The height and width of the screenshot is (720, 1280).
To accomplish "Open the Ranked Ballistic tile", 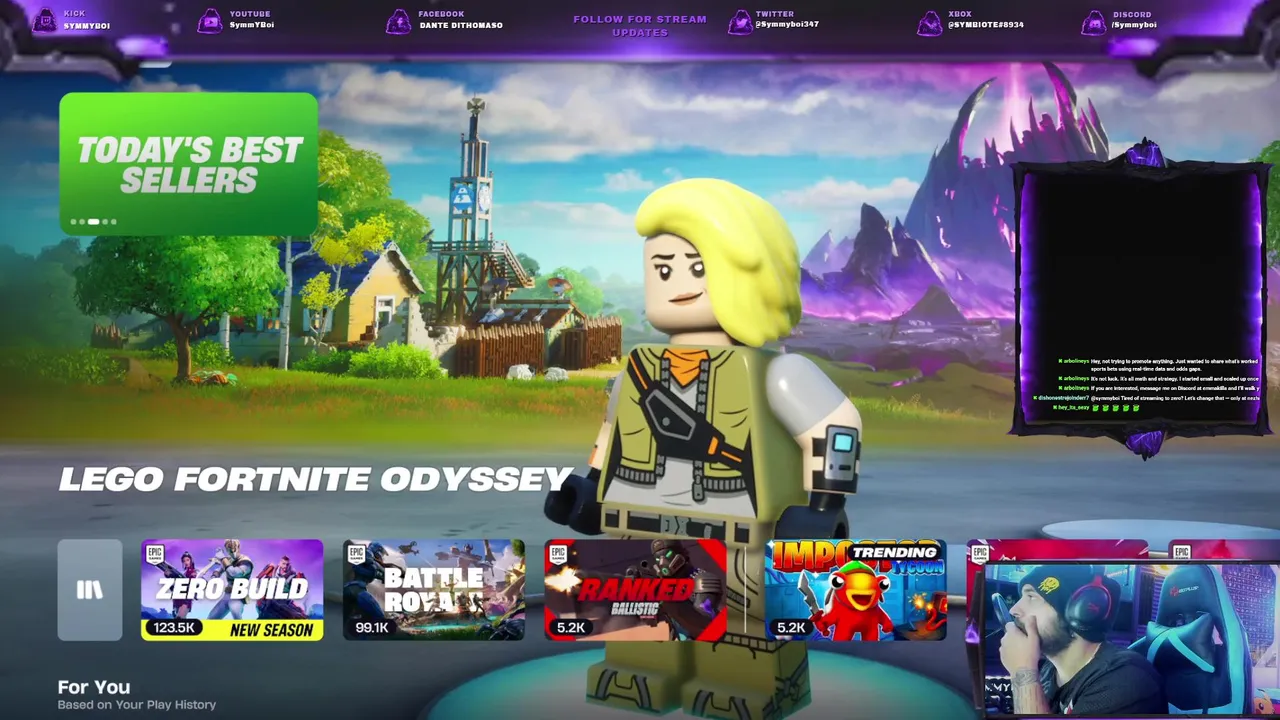I will (636, 590).
